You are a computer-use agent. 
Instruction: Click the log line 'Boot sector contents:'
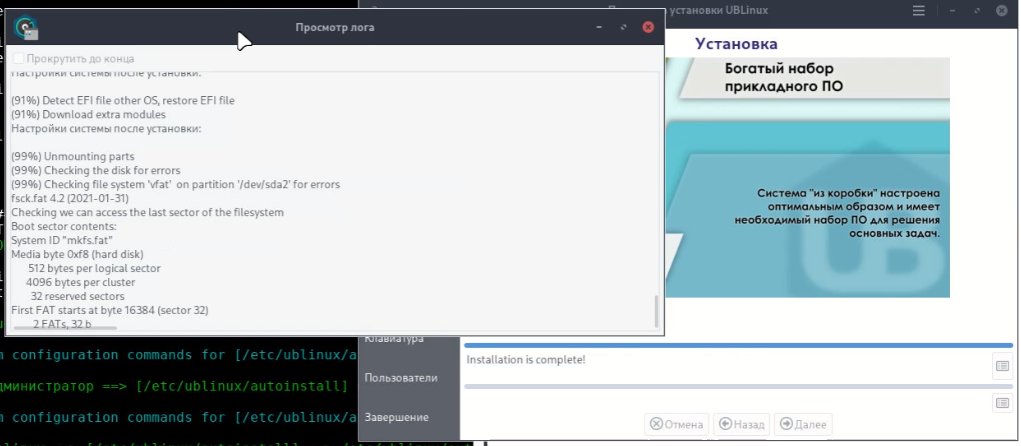pos(64,227)
